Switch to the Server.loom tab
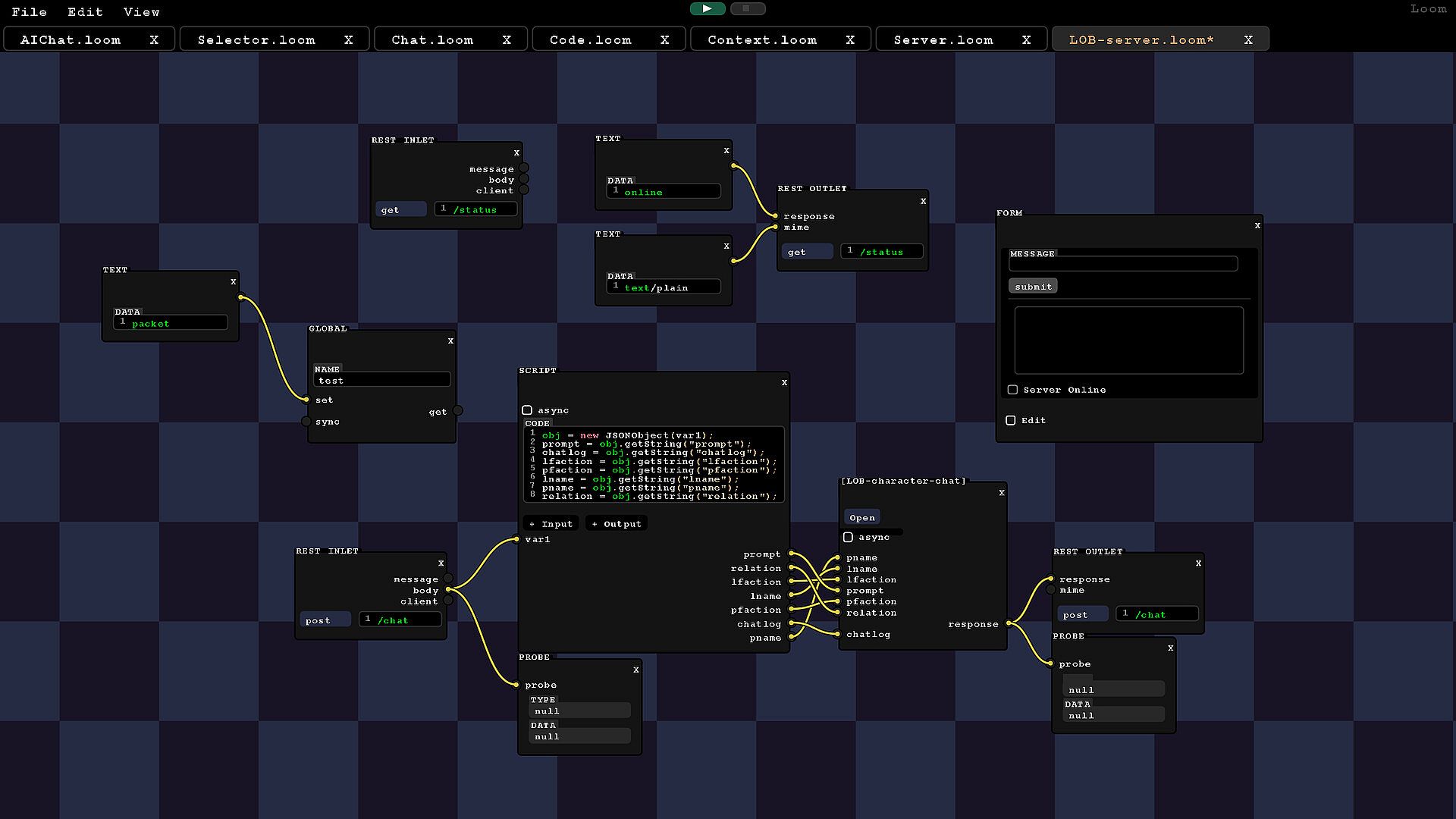Screen dimensions: 1456x819 pyautogui.click(x=943, y=39)
